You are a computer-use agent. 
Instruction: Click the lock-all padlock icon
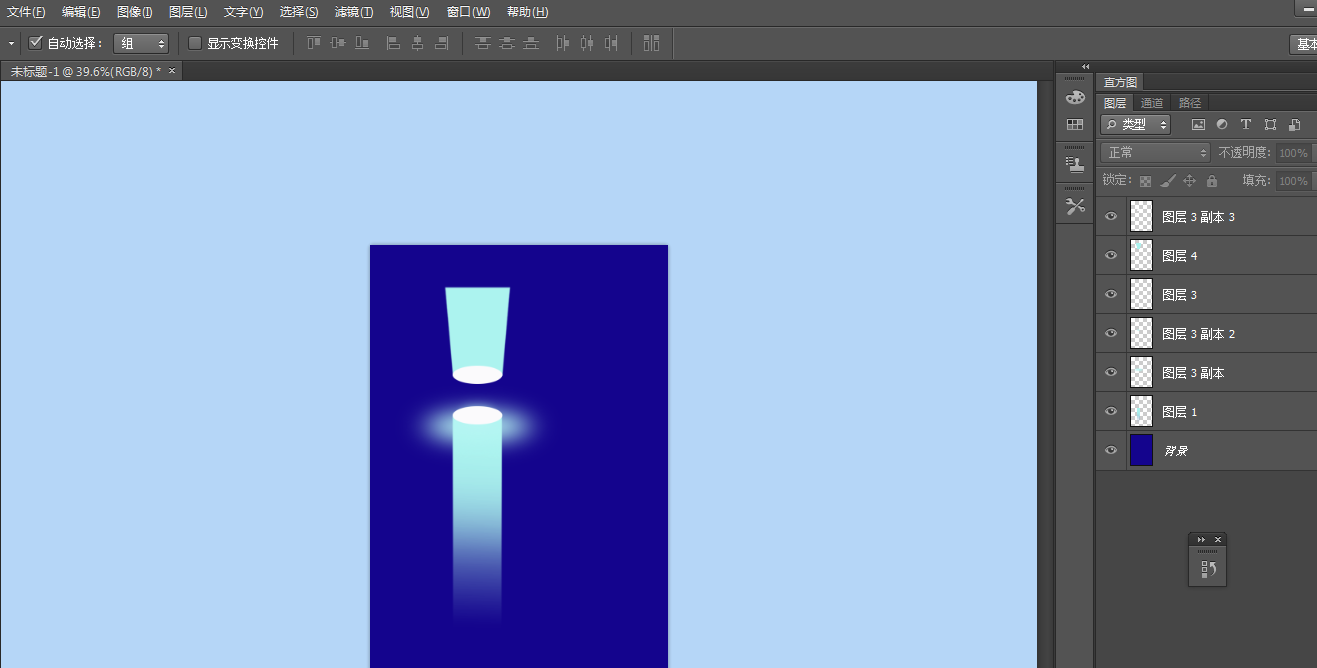tap(1212, 181)
